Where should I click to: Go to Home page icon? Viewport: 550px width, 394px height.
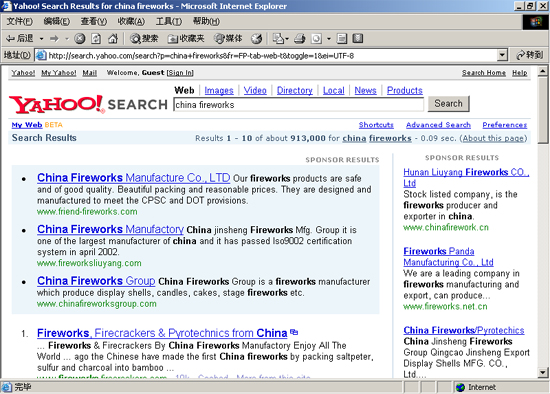[113, 39]
